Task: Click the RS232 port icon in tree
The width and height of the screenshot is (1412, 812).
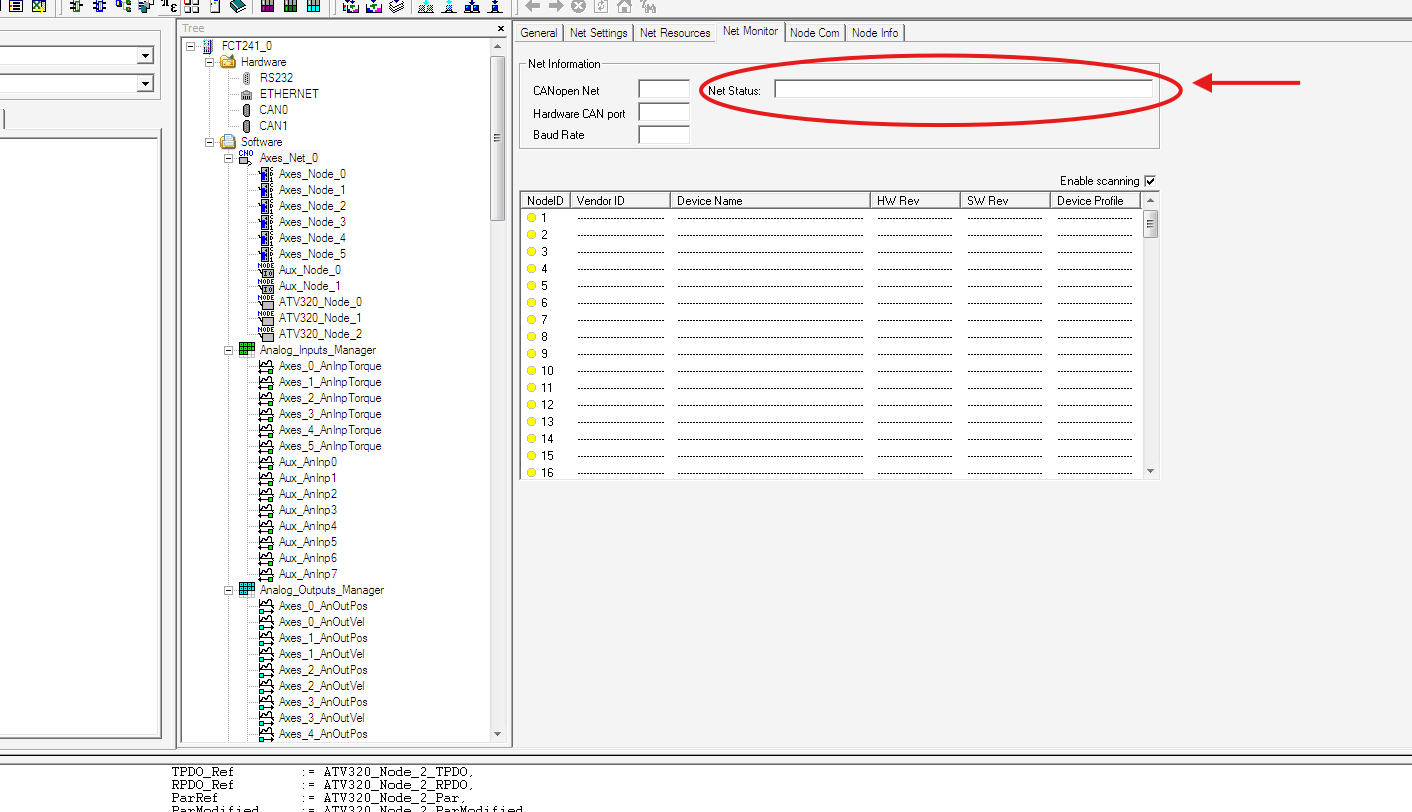Action: point(247,78)
